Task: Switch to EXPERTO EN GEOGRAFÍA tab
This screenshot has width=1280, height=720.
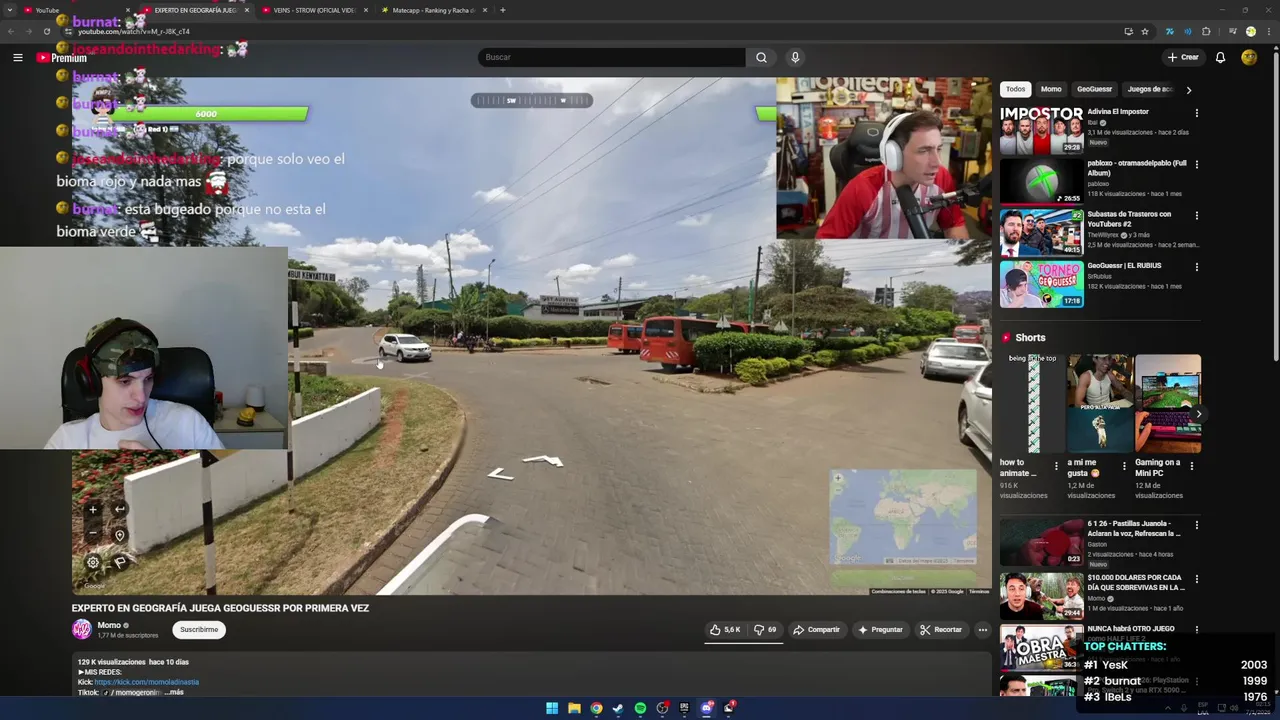Action: [x=194, y=10]
